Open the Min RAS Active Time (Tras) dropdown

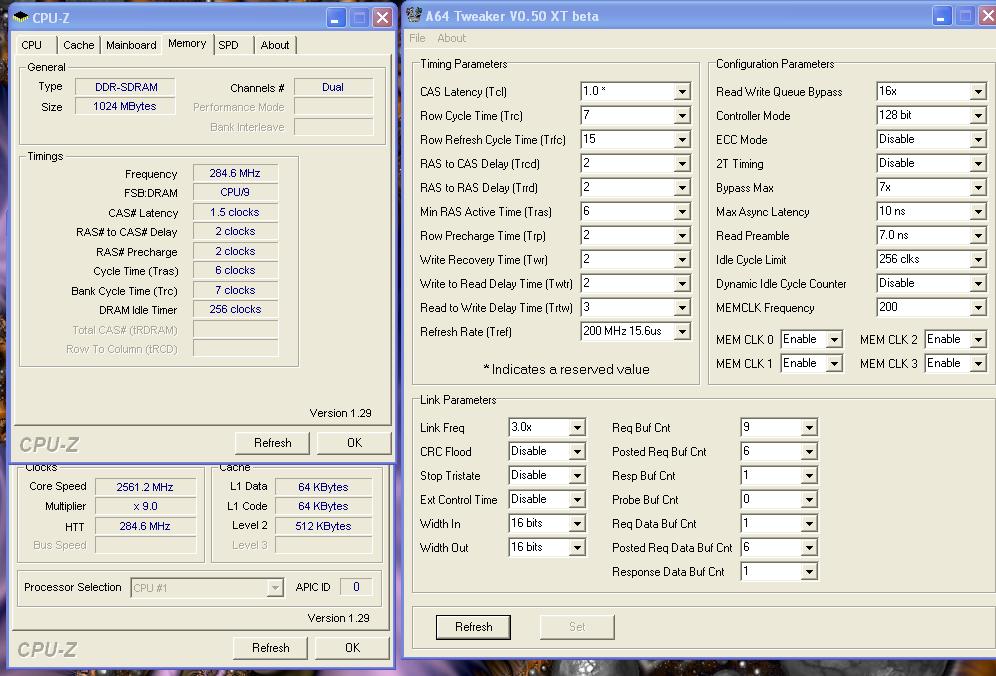point(682,212)
